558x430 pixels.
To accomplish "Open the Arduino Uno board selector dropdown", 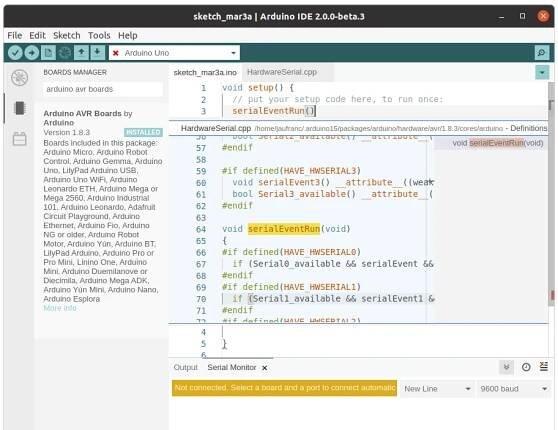I will click(x=174, y=53).
